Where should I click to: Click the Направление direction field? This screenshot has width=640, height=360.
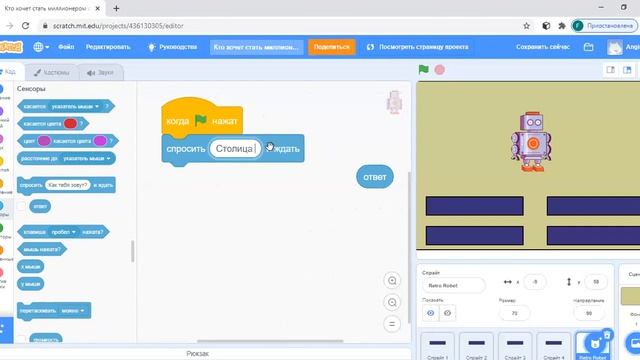click(x=589, y=313)
